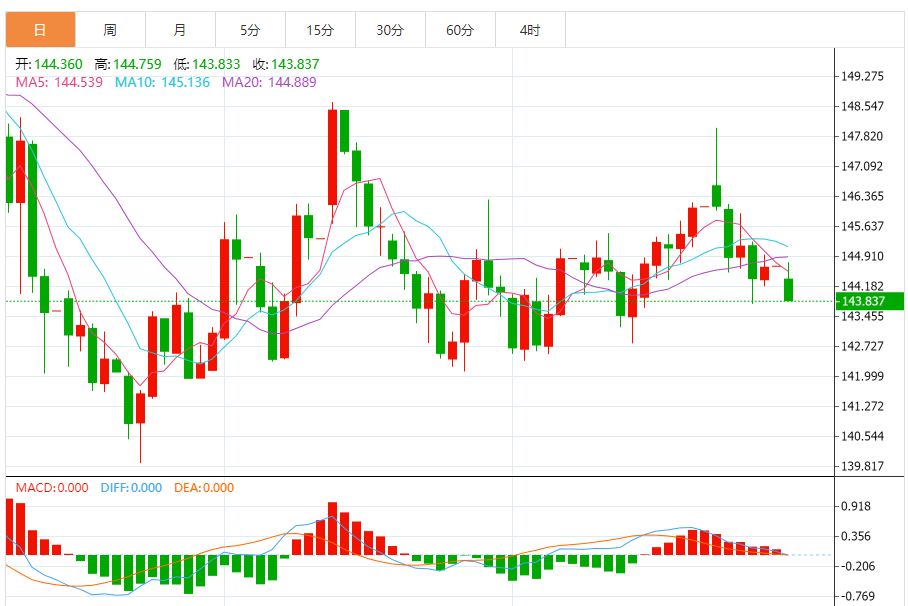Click the 收: 143.837 closing price value

[286, 64]
